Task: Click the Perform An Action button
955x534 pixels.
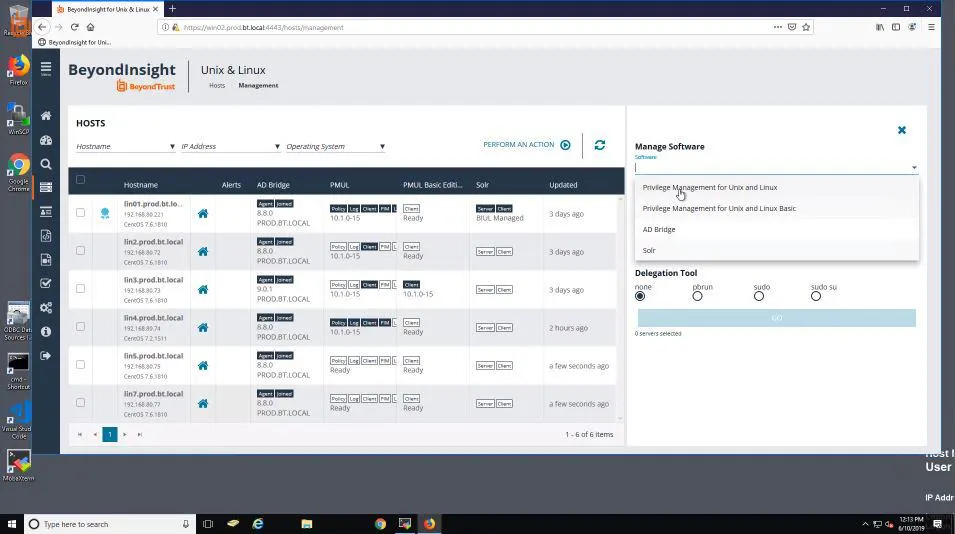Action: (x=527, y=145)
